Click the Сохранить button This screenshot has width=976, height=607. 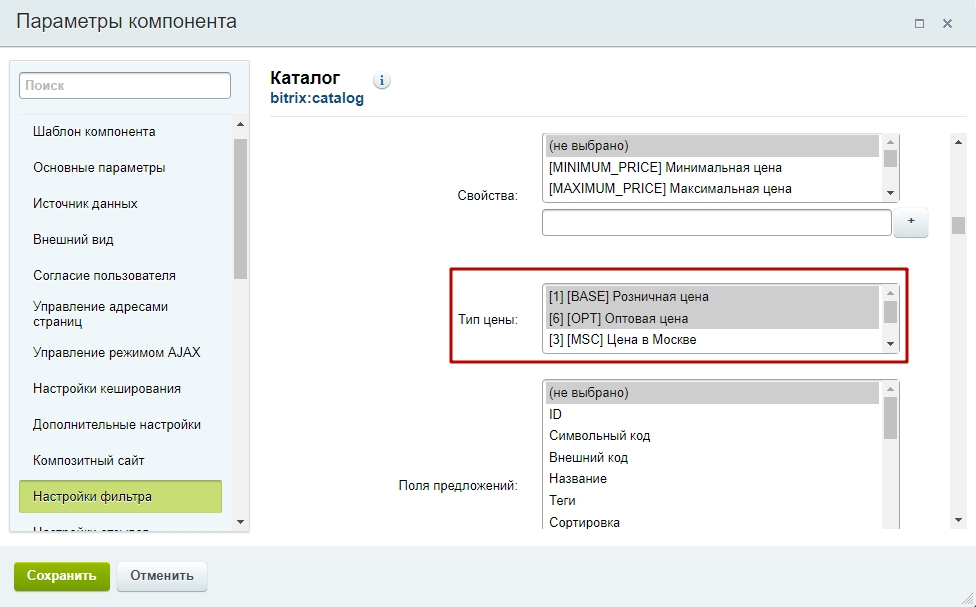point(62,576)
